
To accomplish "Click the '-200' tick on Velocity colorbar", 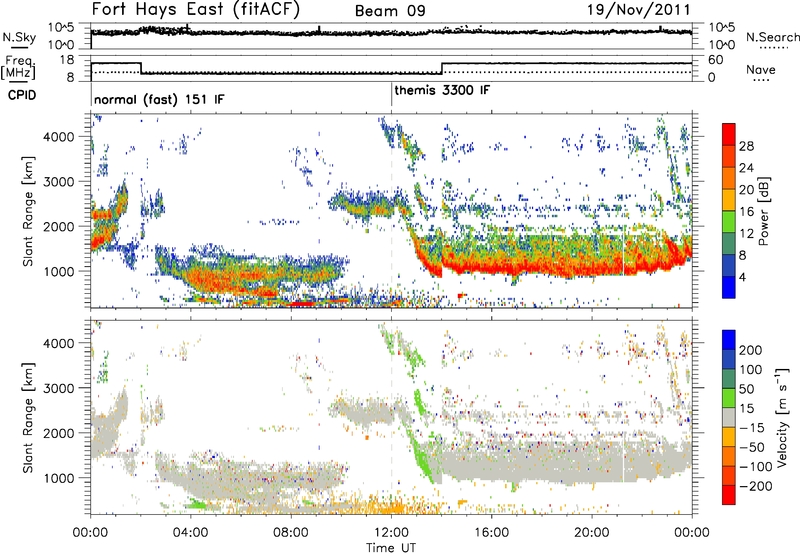I will pos(756,486).
